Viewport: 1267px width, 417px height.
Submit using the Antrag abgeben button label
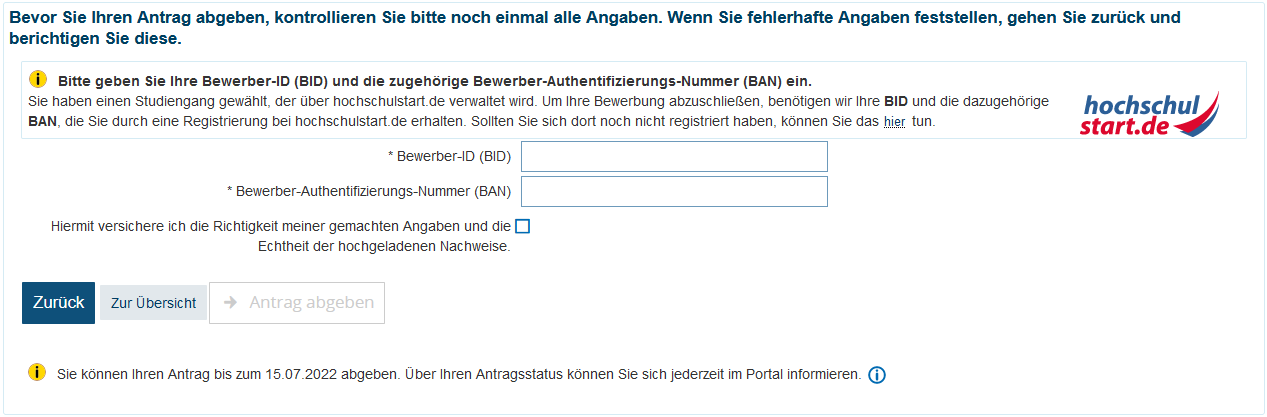(x=311, y=303)
